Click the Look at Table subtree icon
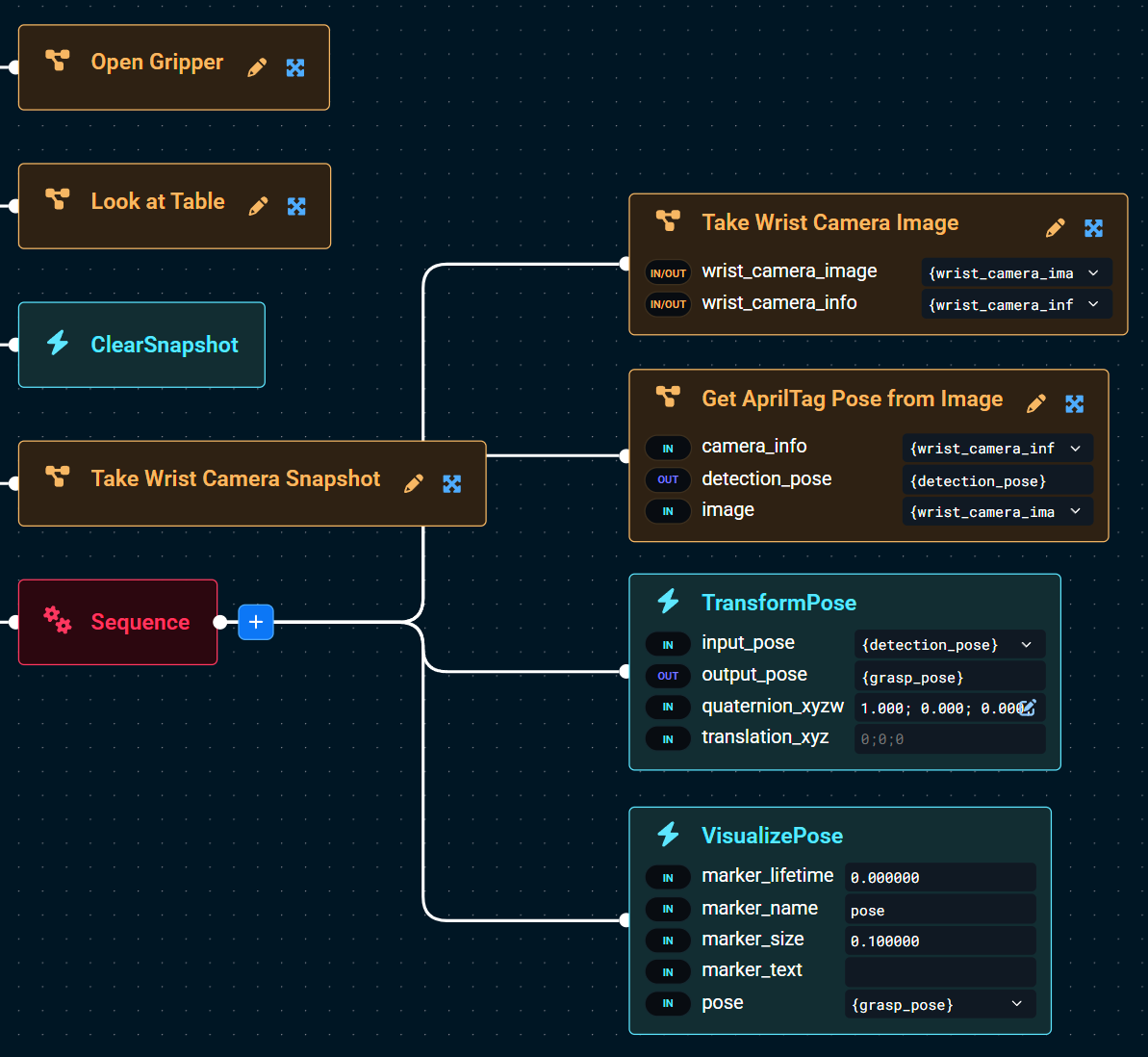The width and height of the screenshot is (1148, 1057). 58,198
